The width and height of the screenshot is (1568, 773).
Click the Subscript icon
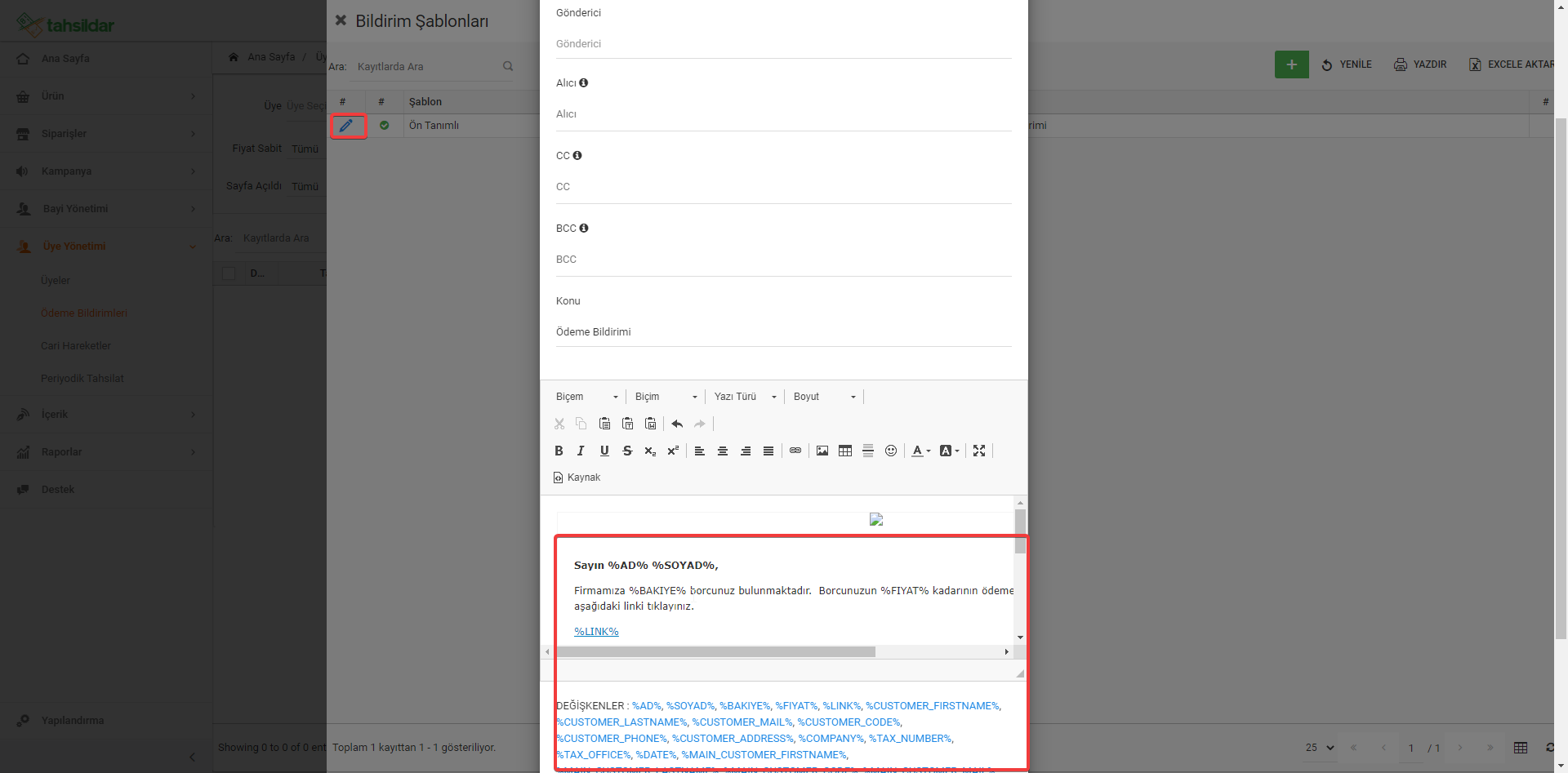click(650, 451)
